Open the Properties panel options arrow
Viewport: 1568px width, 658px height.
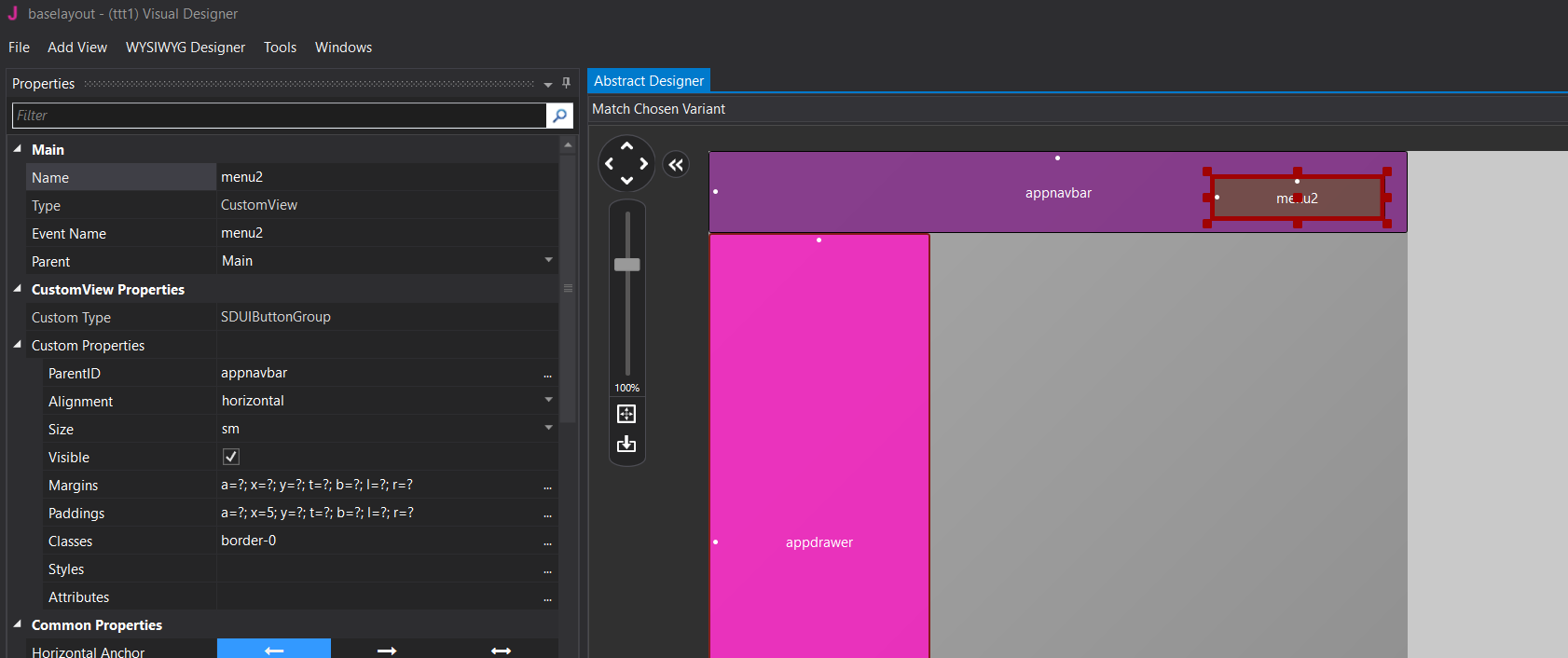click(x=548, y=84)
